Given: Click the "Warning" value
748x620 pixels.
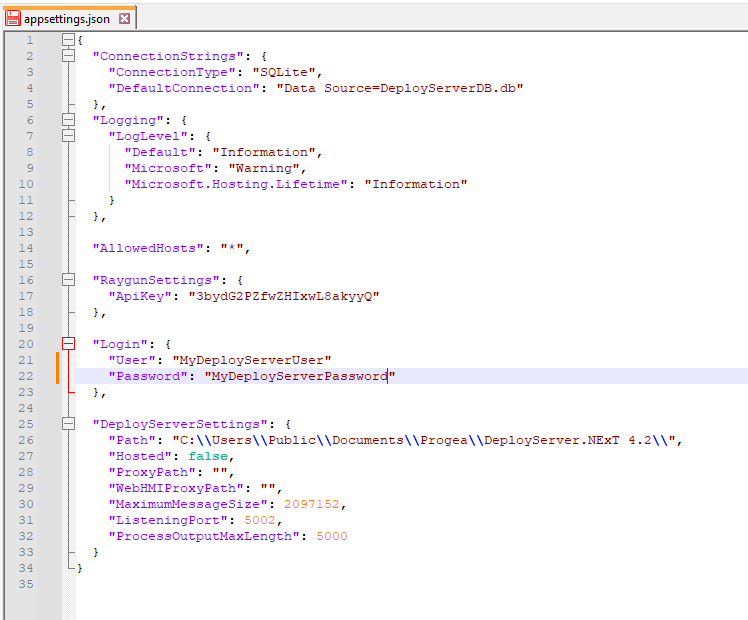Looking at the screenshot, I should coord(264,168).
